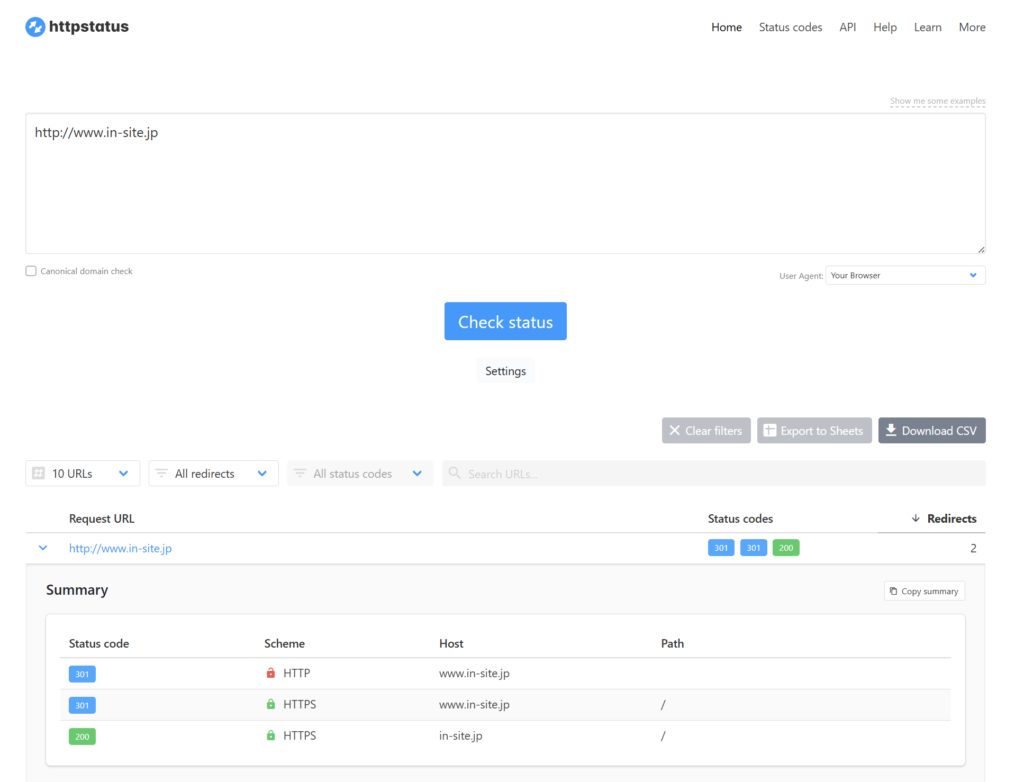Click inside the URL list text area

(x=505, y=190)
